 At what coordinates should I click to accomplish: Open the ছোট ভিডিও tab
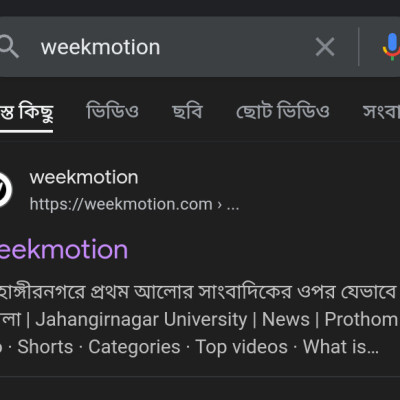283,111
